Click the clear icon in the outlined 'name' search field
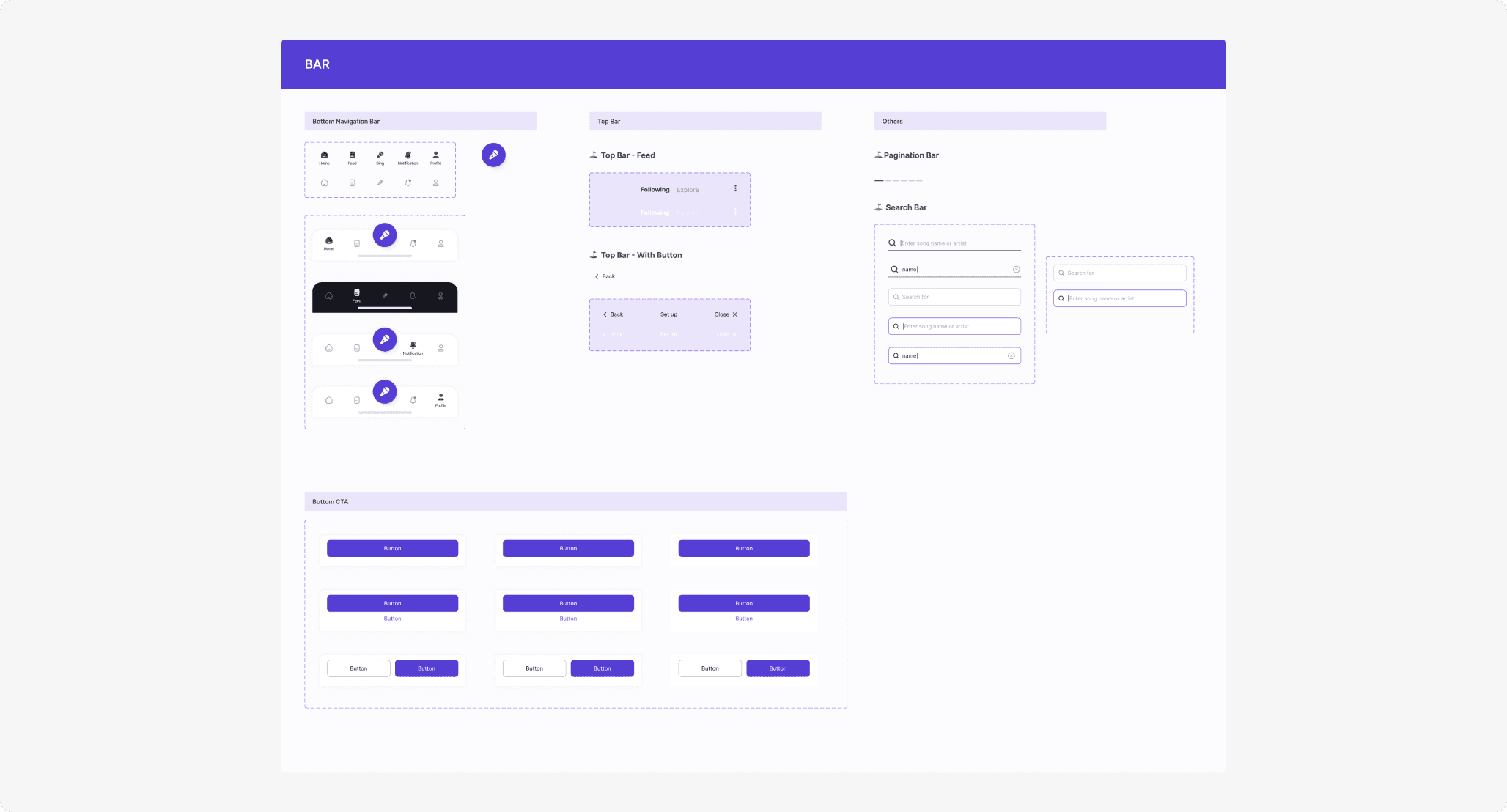Screen dimensions: 1507x812 pyautogui.click(x=1011, y=355)
